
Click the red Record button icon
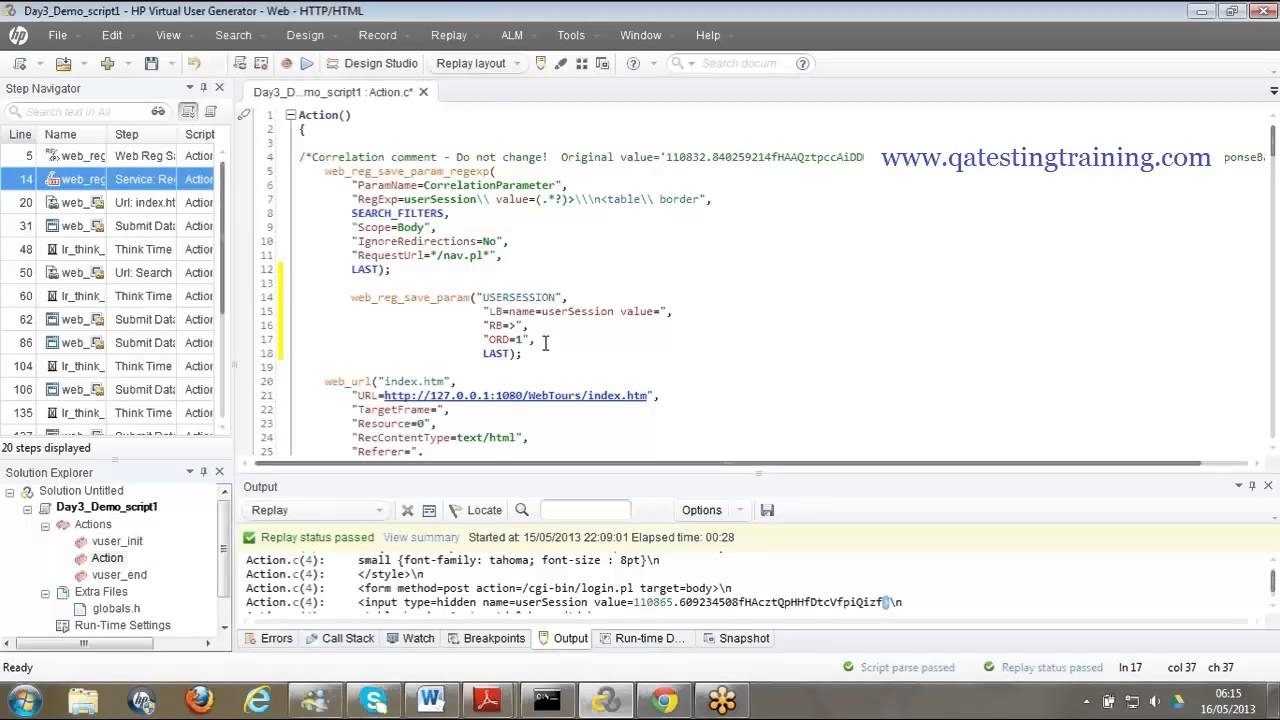[286, 63]
